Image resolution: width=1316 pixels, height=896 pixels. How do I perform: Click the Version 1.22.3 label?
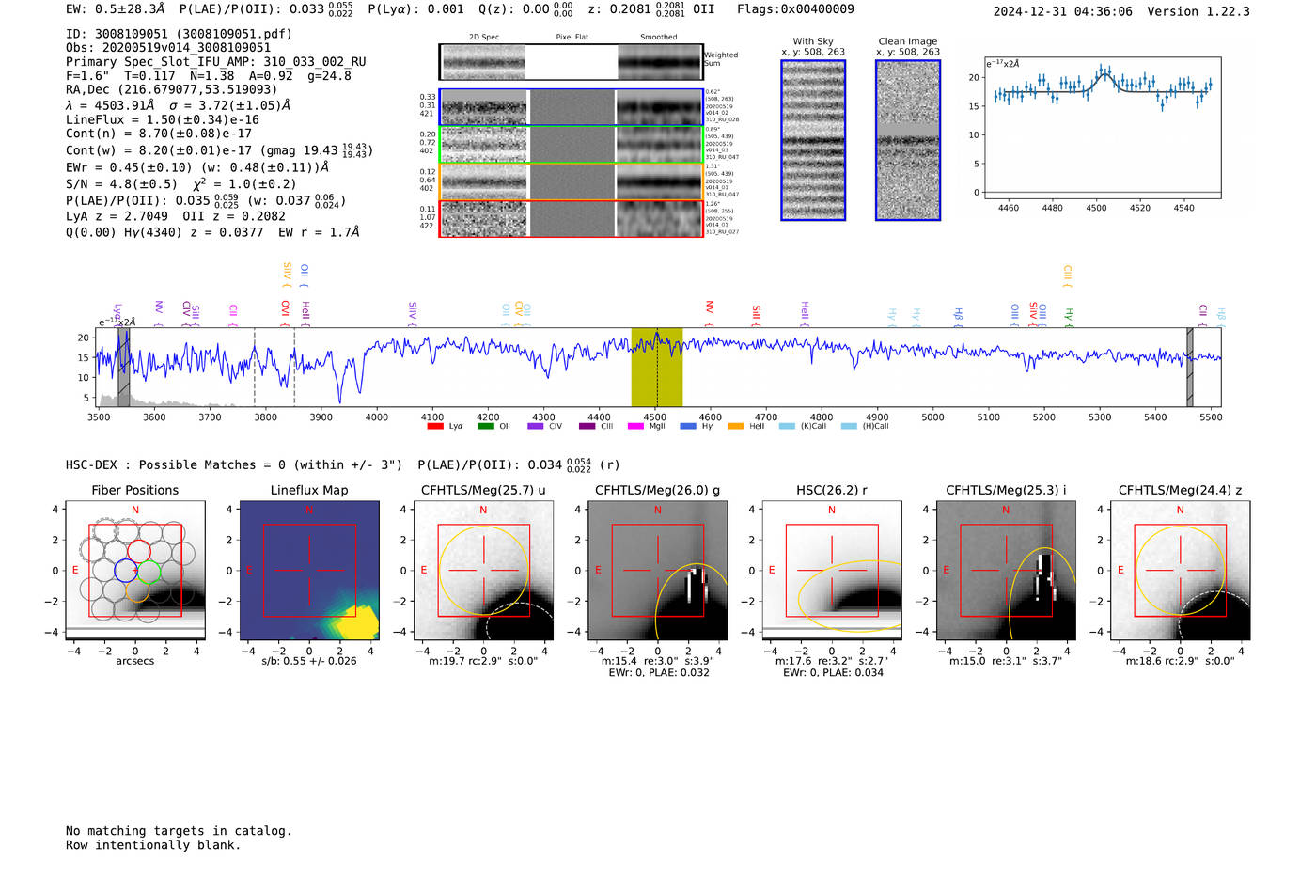click(x=1198, y=12)
